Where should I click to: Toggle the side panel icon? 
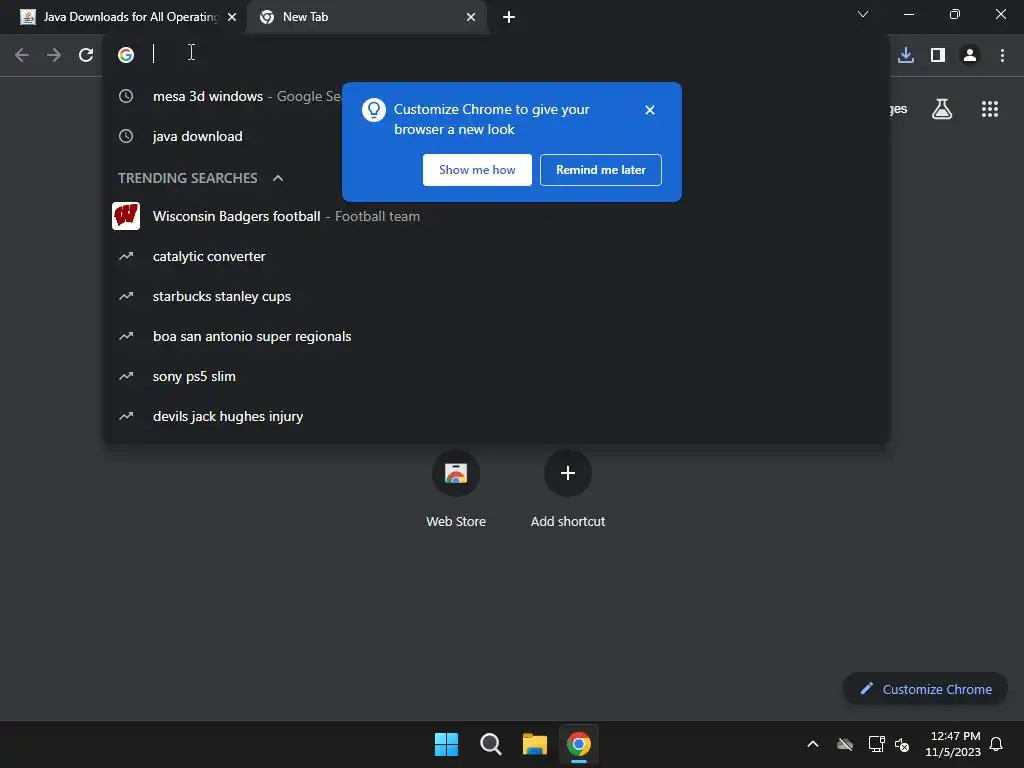[x=938, y=55]
